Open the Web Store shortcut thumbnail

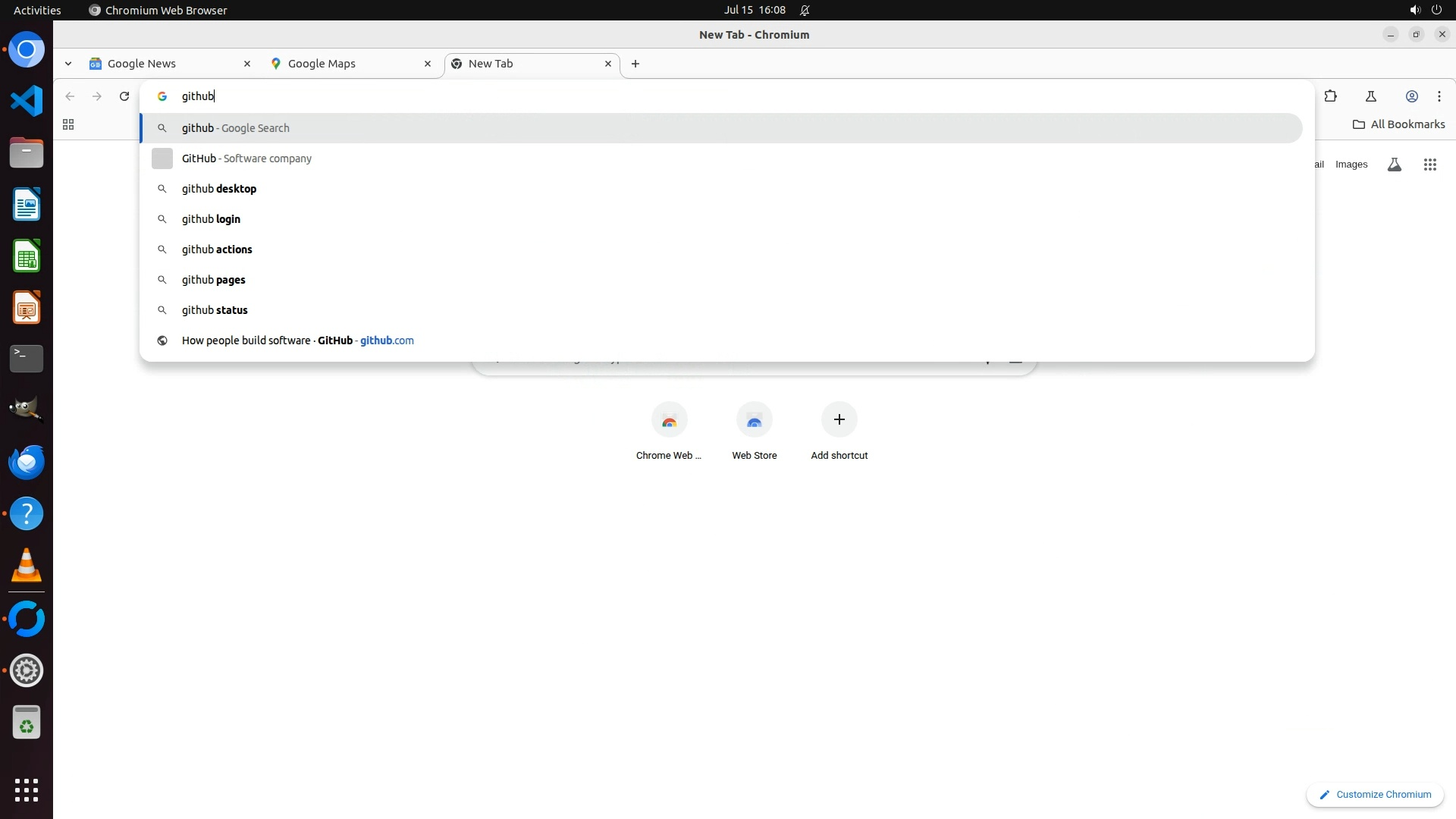(754, 421)
